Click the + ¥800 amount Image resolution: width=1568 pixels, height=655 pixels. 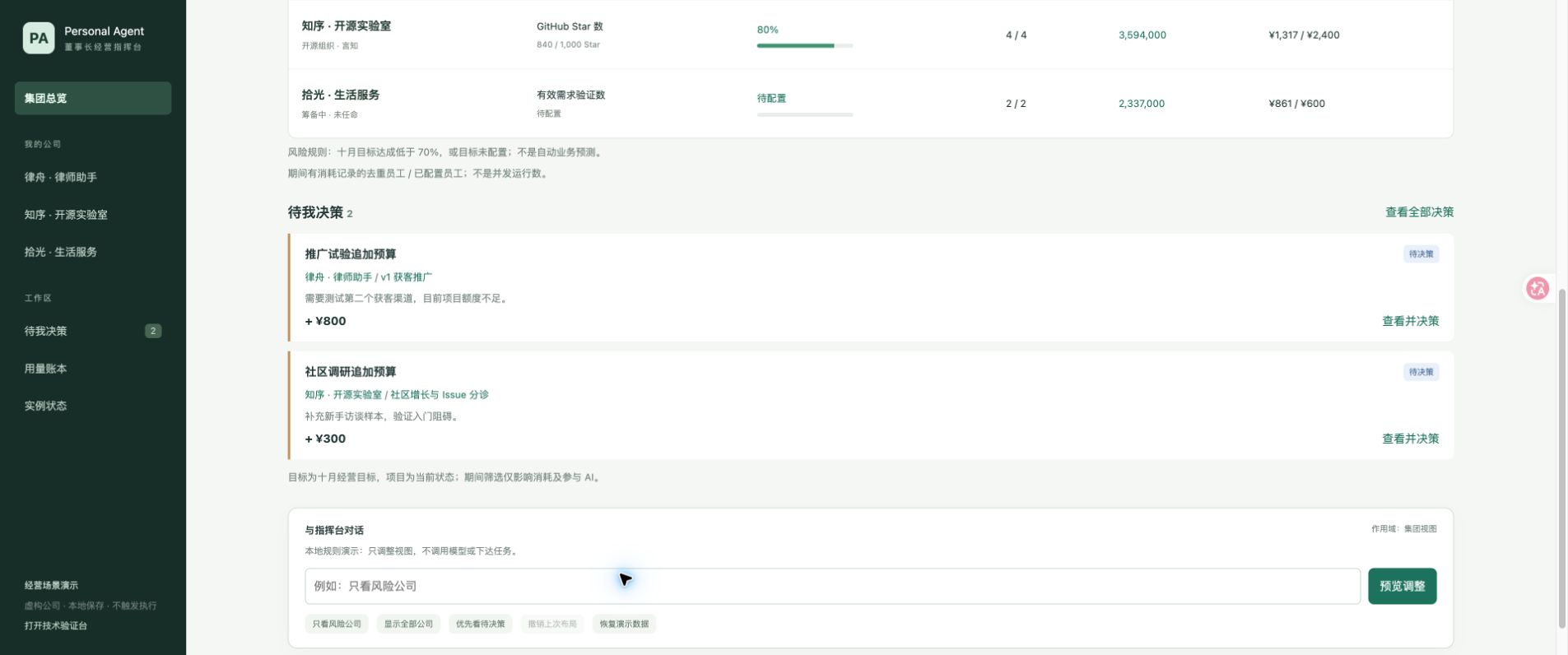[x=326, y=321]
